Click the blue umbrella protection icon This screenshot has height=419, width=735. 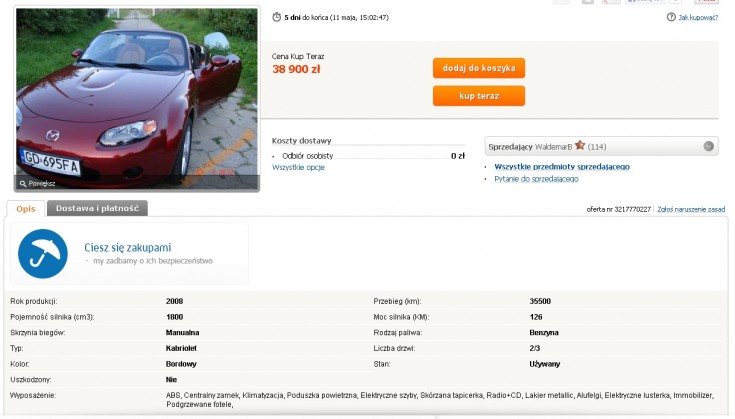coord(43,254)
